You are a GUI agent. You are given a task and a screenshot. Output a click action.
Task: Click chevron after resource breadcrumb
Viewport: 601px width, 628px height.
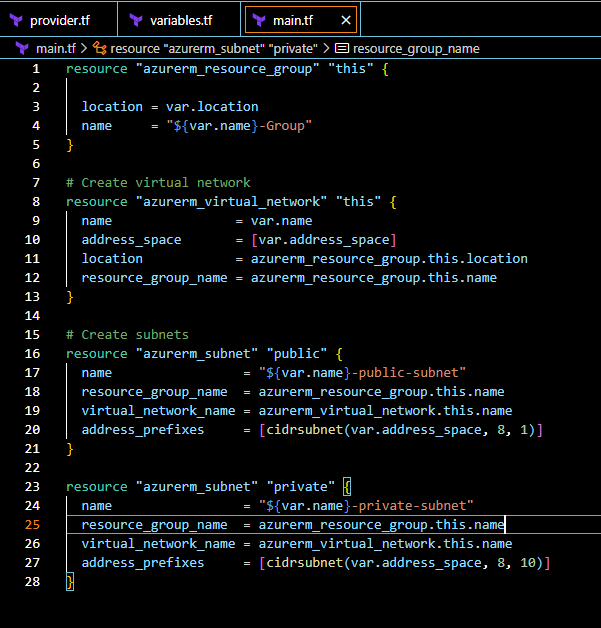pos(326,48)
